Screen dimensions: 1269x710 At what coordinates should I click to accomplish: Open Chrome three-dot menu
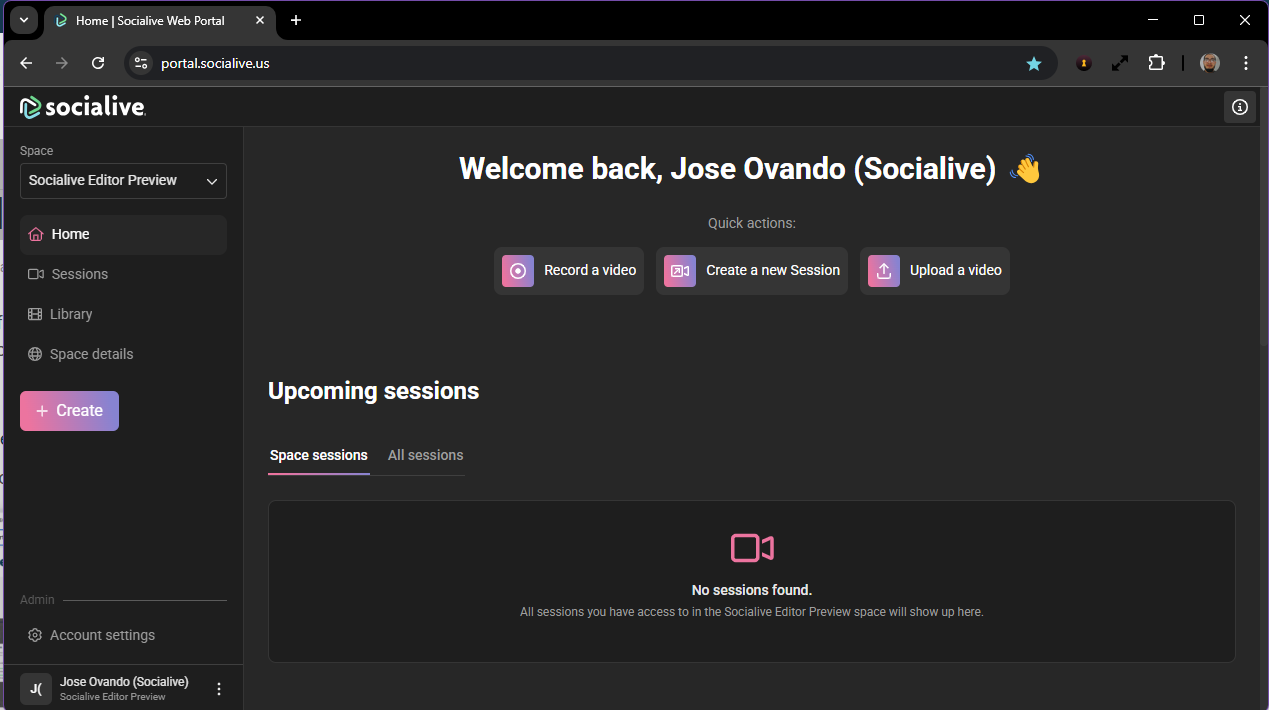1246,63
